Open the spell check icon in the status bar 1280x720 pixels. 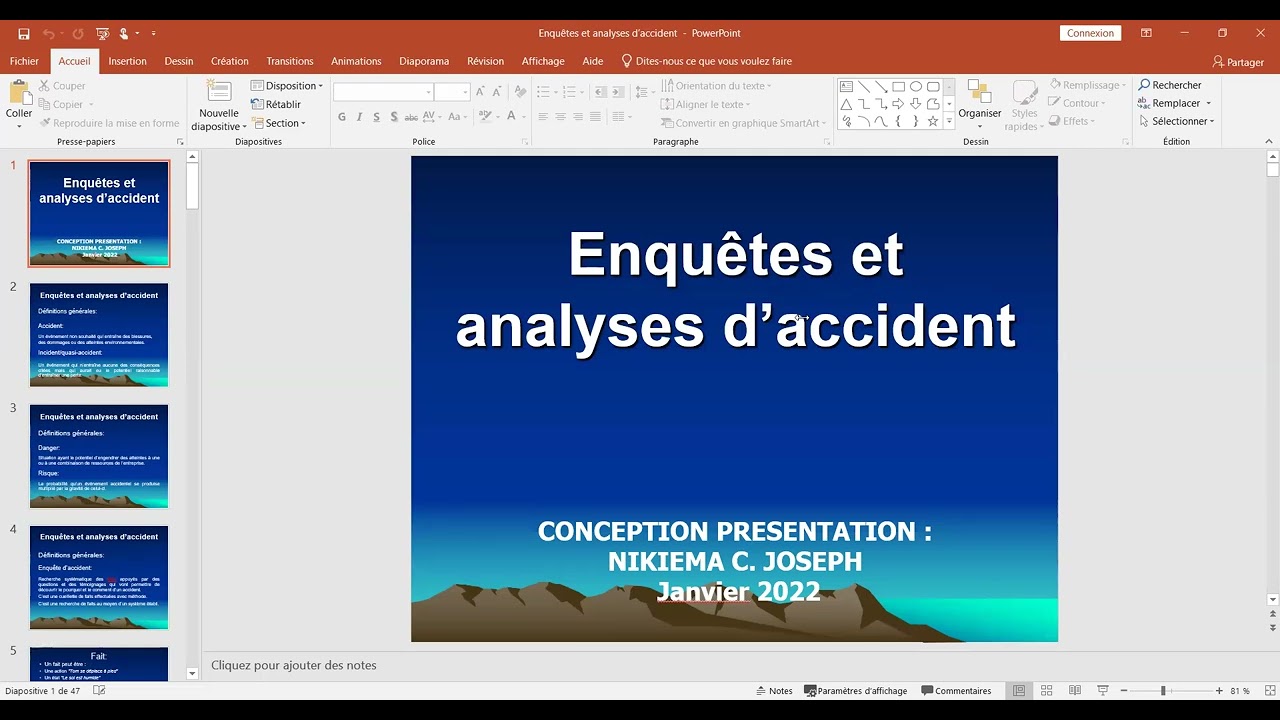tap(99, 691)
